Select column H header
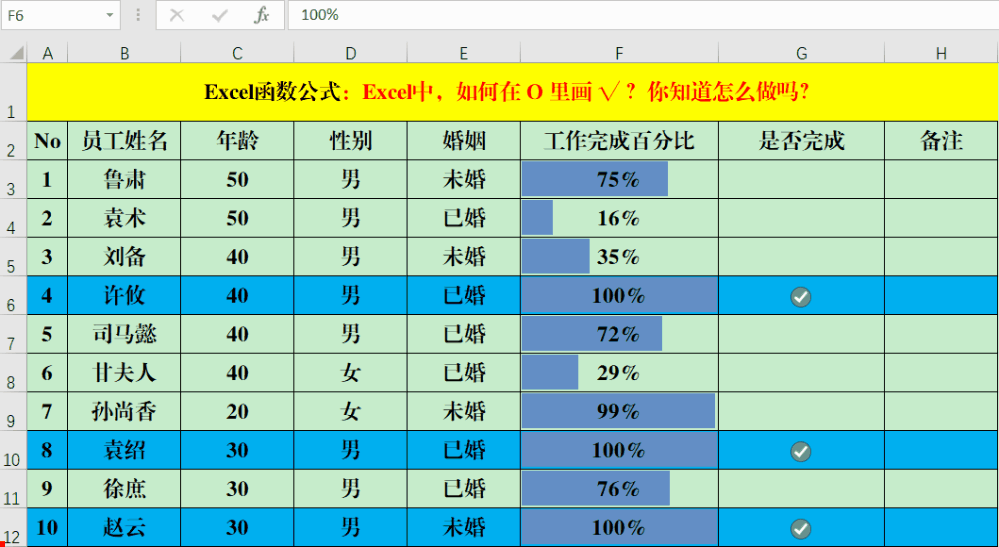999x547 pixels. [942, 53]
